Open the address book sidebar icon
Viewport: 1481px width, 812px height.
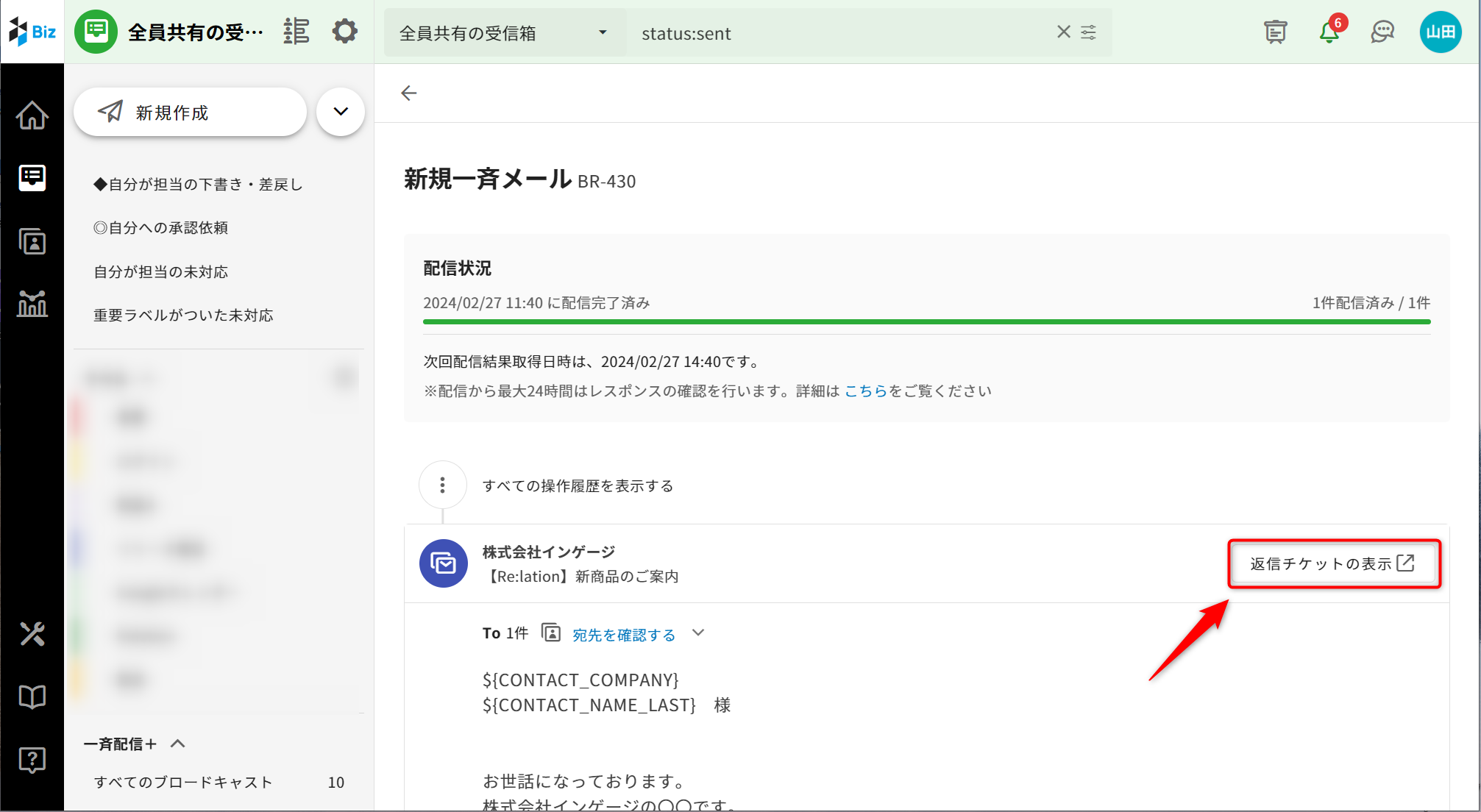coord(32,241)
